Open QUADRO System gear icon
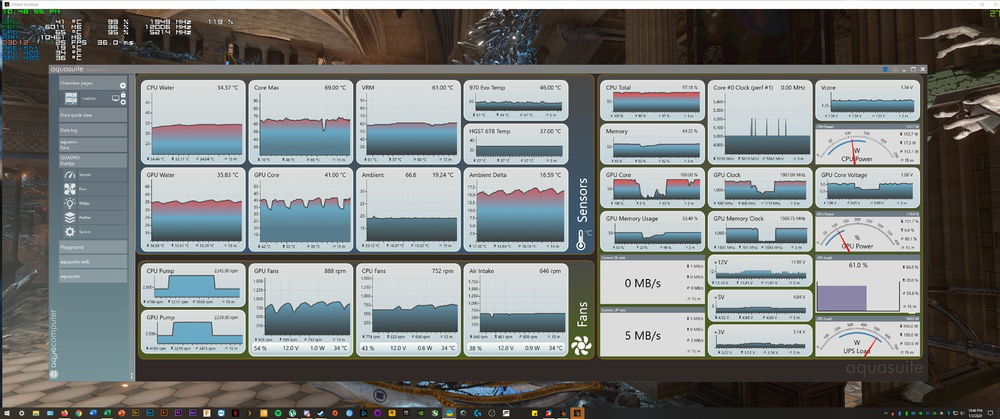1000x419 pixels. pyautogui.click(x=70, y=232)
